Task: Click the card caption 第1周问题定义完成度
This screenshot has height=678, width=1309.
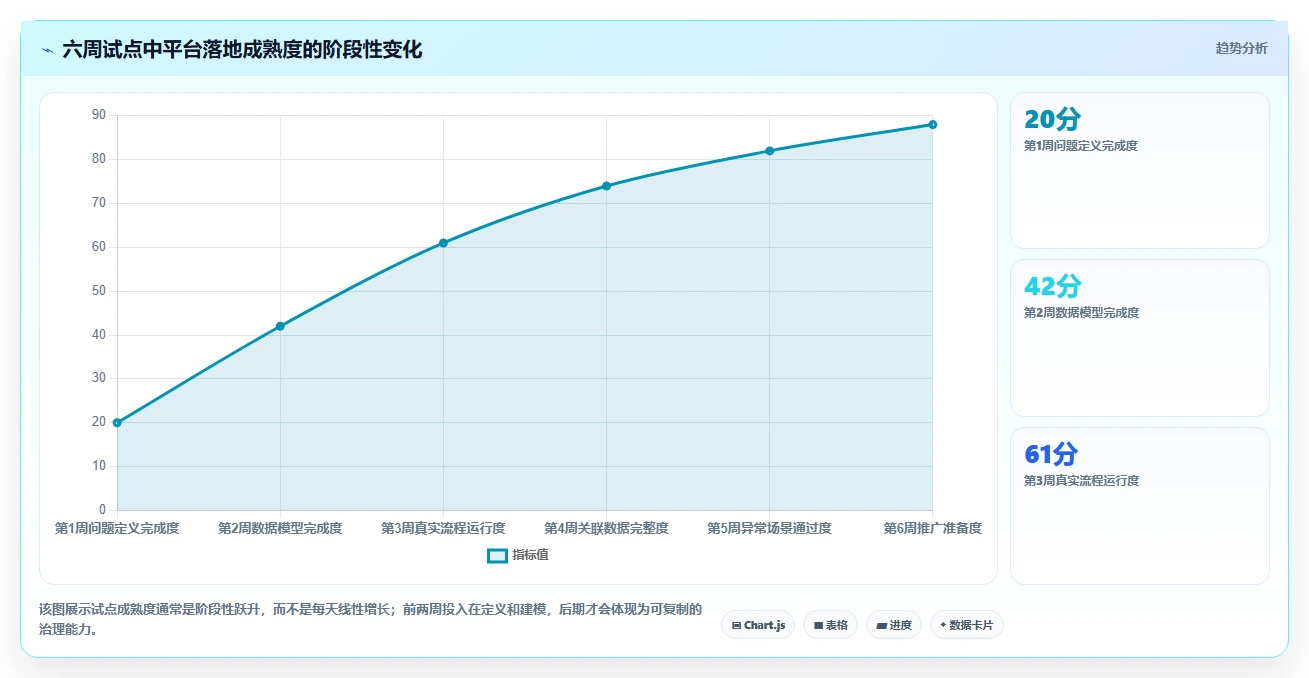Action: tap(1081, 146)
